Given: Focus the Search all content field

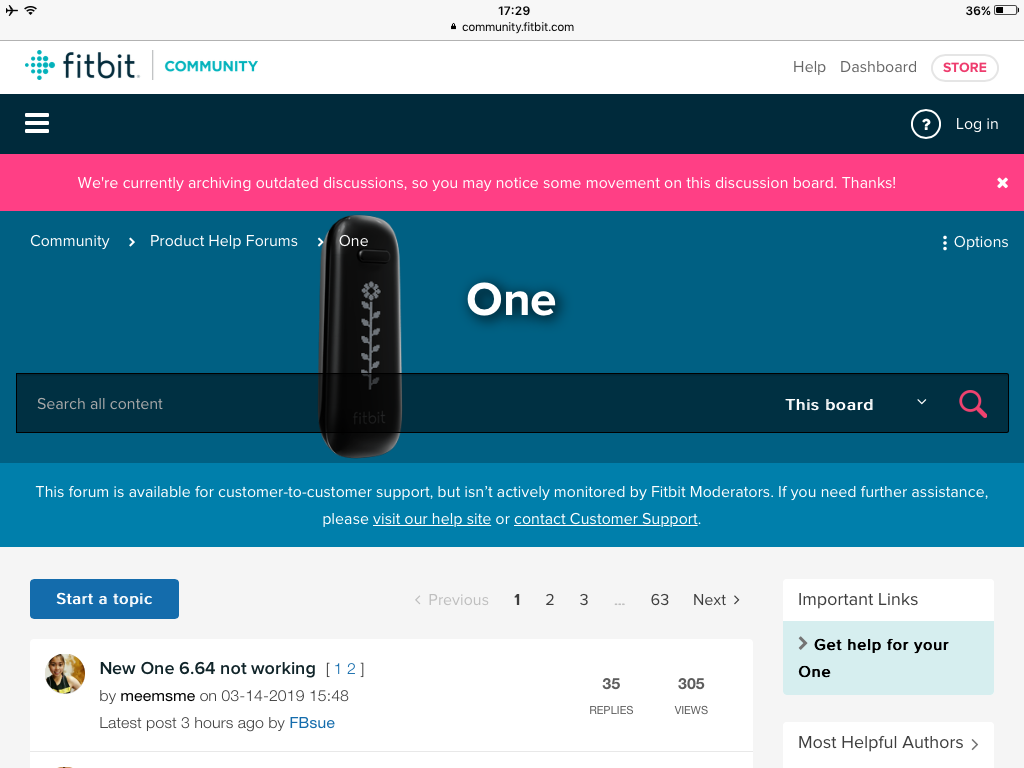Looking at the screenshot, I should (392, 404).
